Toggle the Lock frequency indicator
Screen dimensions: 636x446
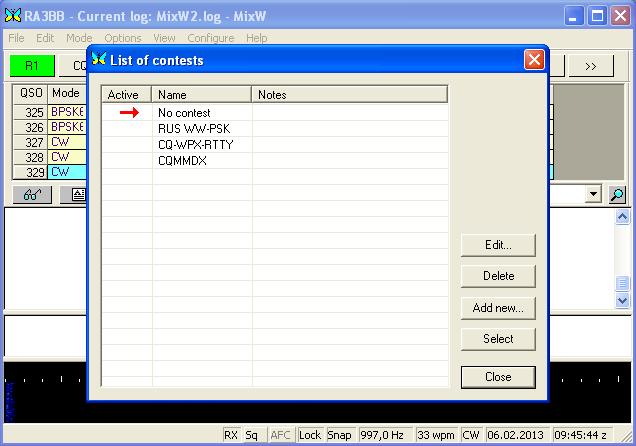pos(310,435)
